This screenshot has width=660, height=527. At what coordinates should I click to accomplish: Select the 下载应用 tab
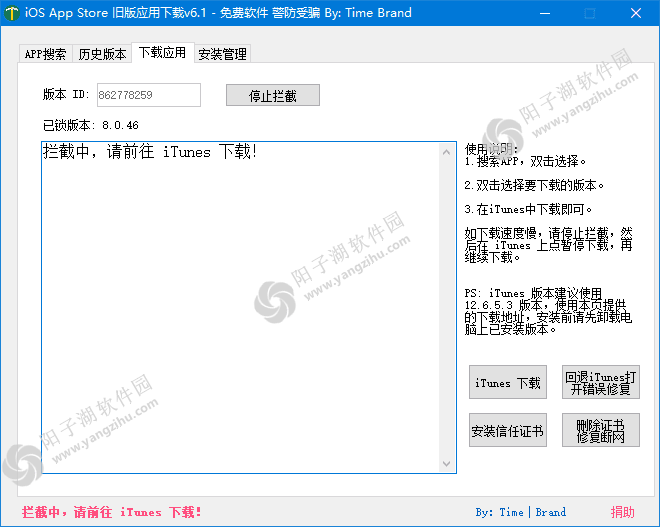click(x=162, y=53)
